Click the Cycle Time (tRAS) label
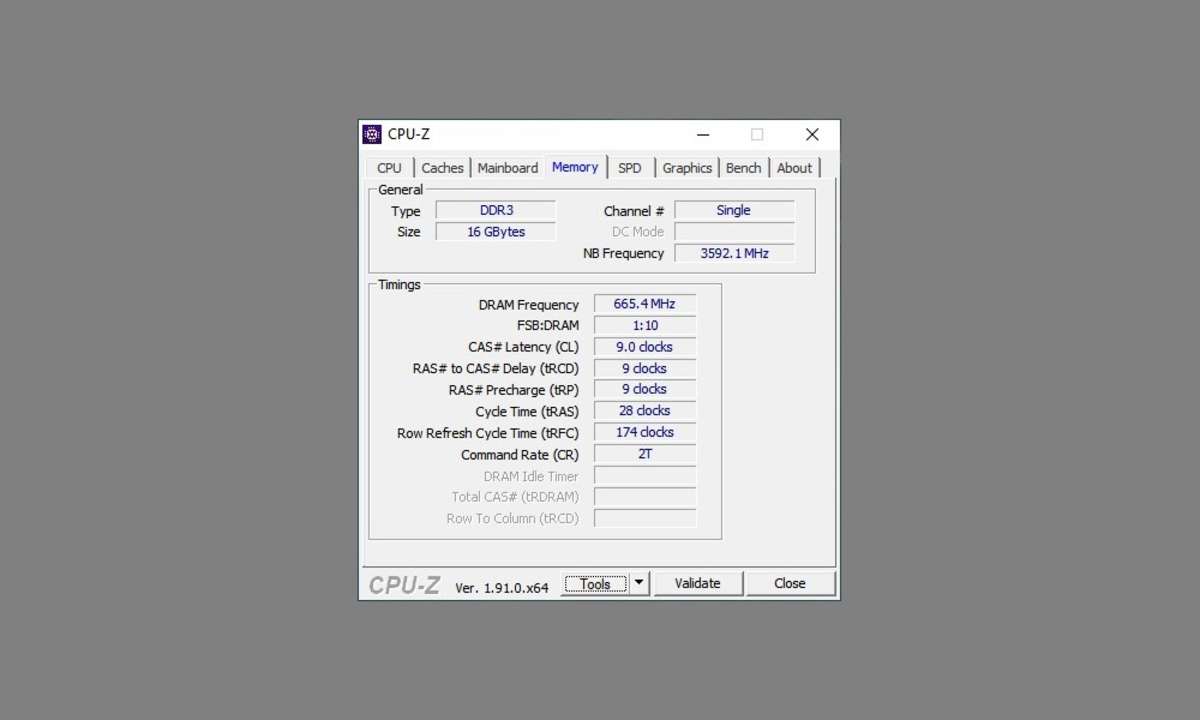 click(527, 412)
